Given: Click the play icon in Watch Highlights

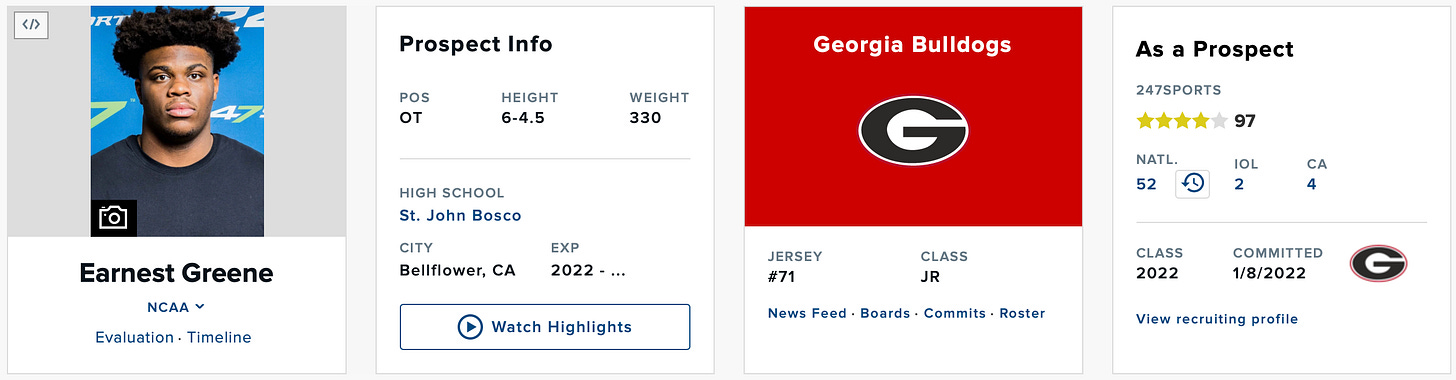Looking at the screenshot, I should tap(470, 327).
